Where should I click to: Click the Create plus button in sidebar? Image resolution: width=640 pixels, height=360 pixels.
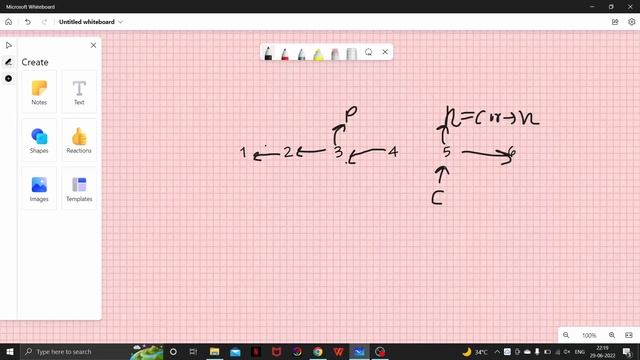(9, 78)
